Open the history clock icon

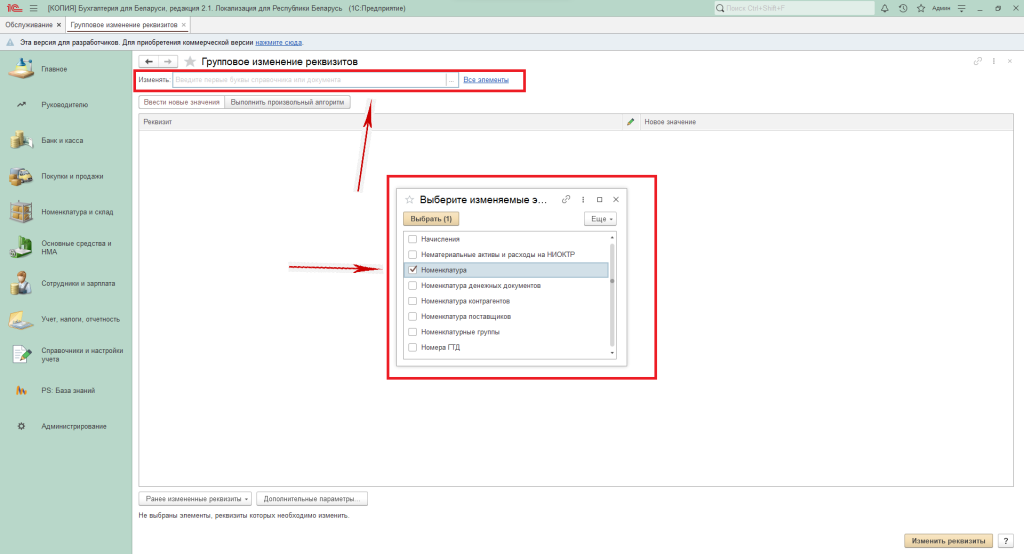(903, 8)
